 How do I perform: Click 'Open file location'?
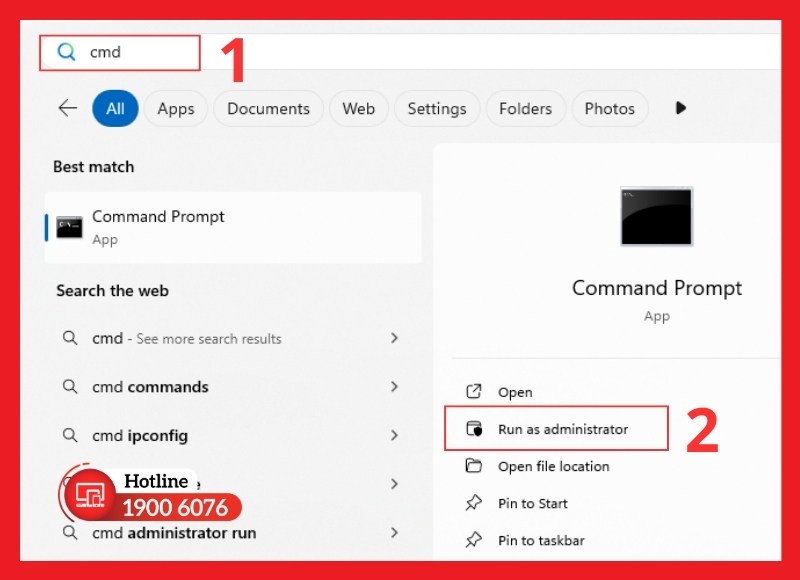pyautogui.click(x=555, y=466)
